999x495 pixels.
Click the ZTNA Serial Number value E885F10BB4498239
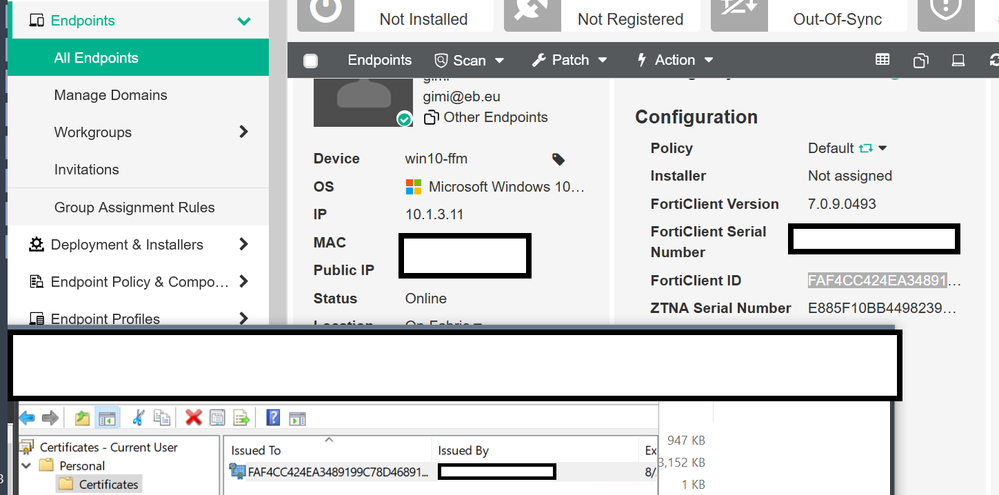pyautogui.click(x=882, y=308)
